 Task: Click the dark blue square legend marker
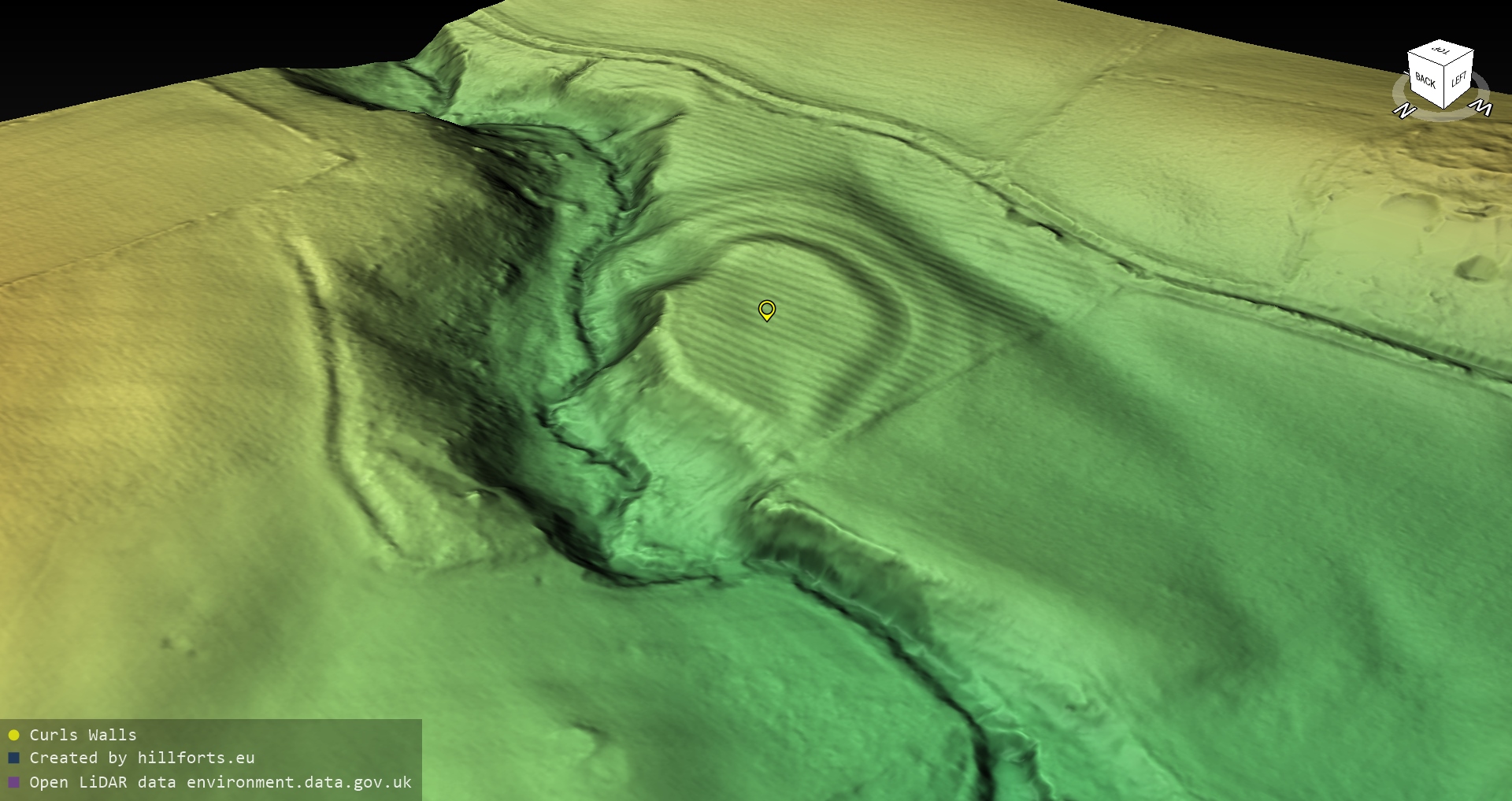[x=13, y=758]
